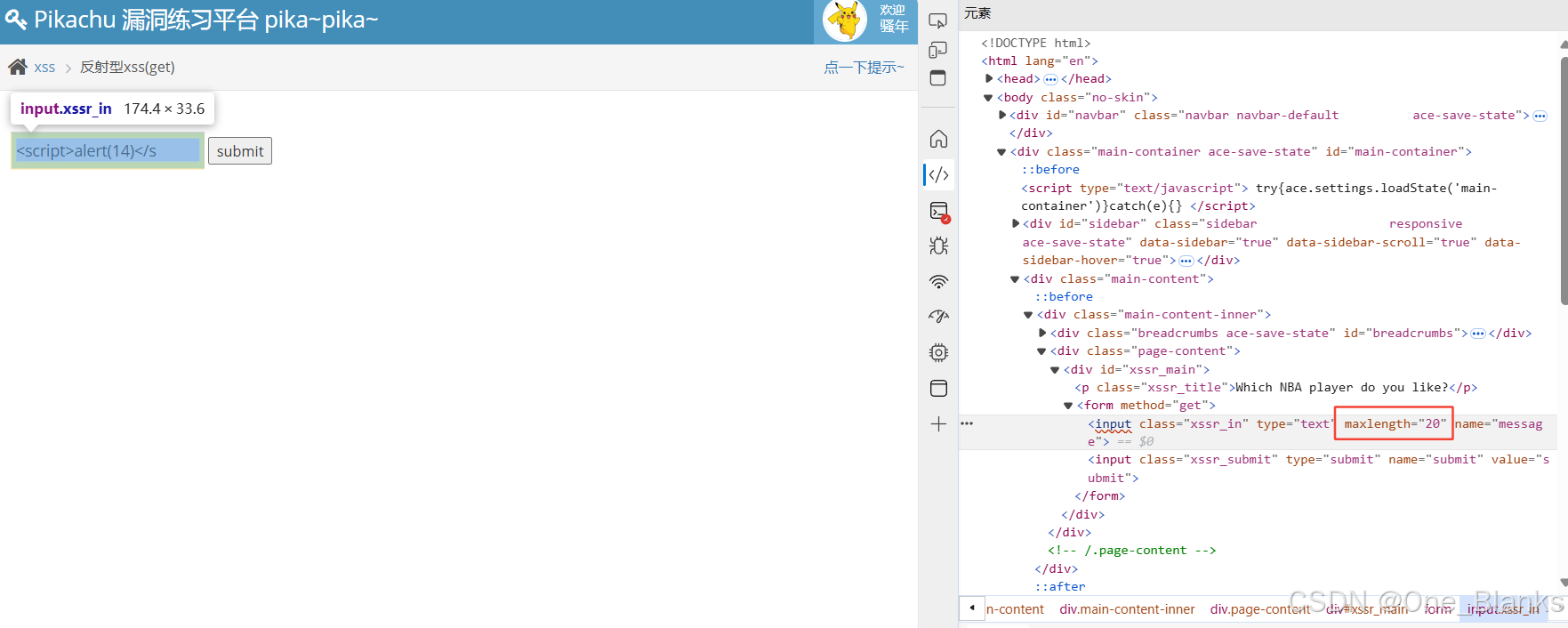
Task: Click the three-dots beside selected input node
Action: 967,423
